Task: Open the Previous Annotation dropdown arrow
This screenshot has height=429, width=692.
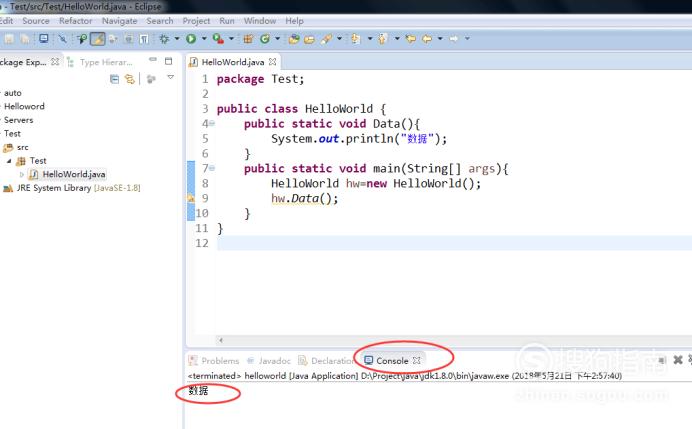Action: click(397, 39)
